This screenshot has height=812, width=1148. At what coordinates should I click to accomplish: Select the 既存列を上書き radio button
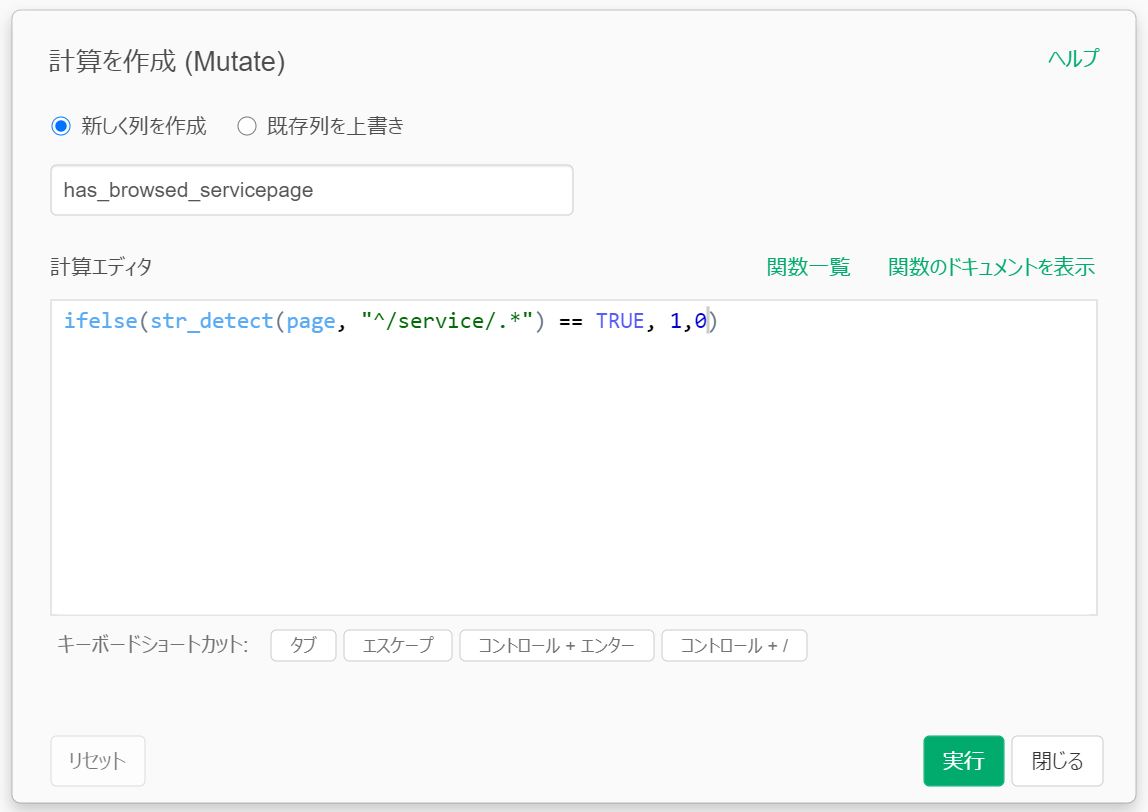click(247, 126)
